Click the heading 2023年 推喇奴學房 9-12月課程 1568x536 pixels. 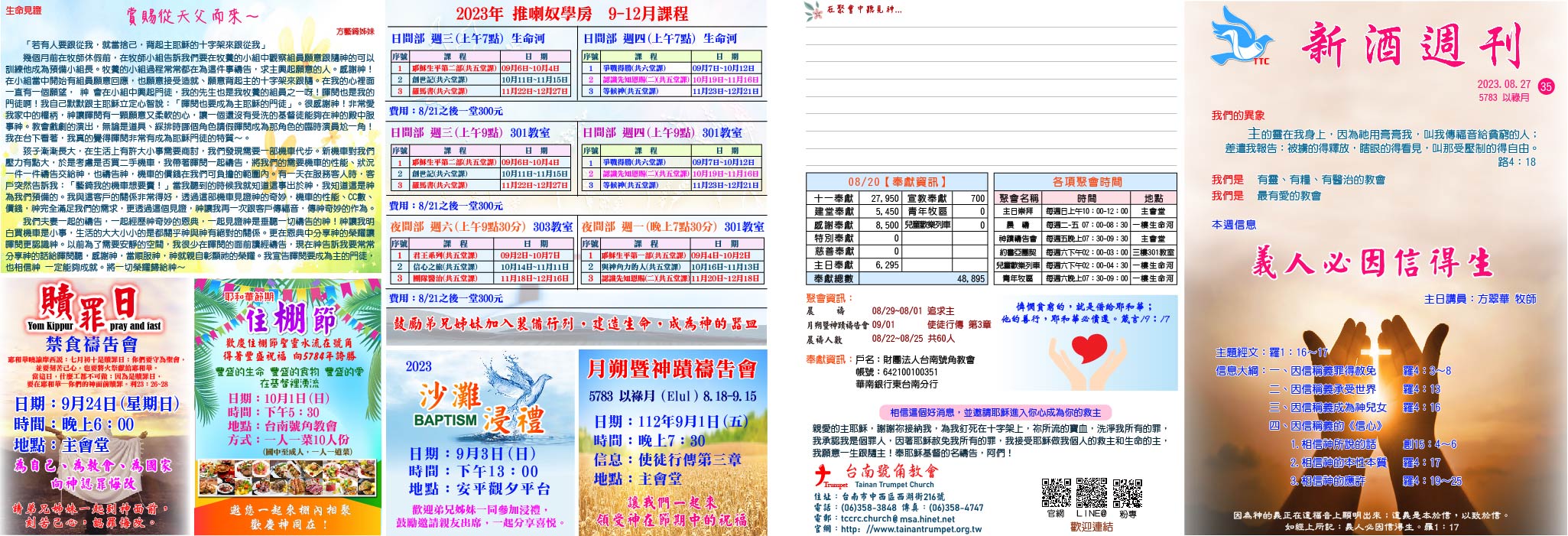pos(572,14)
